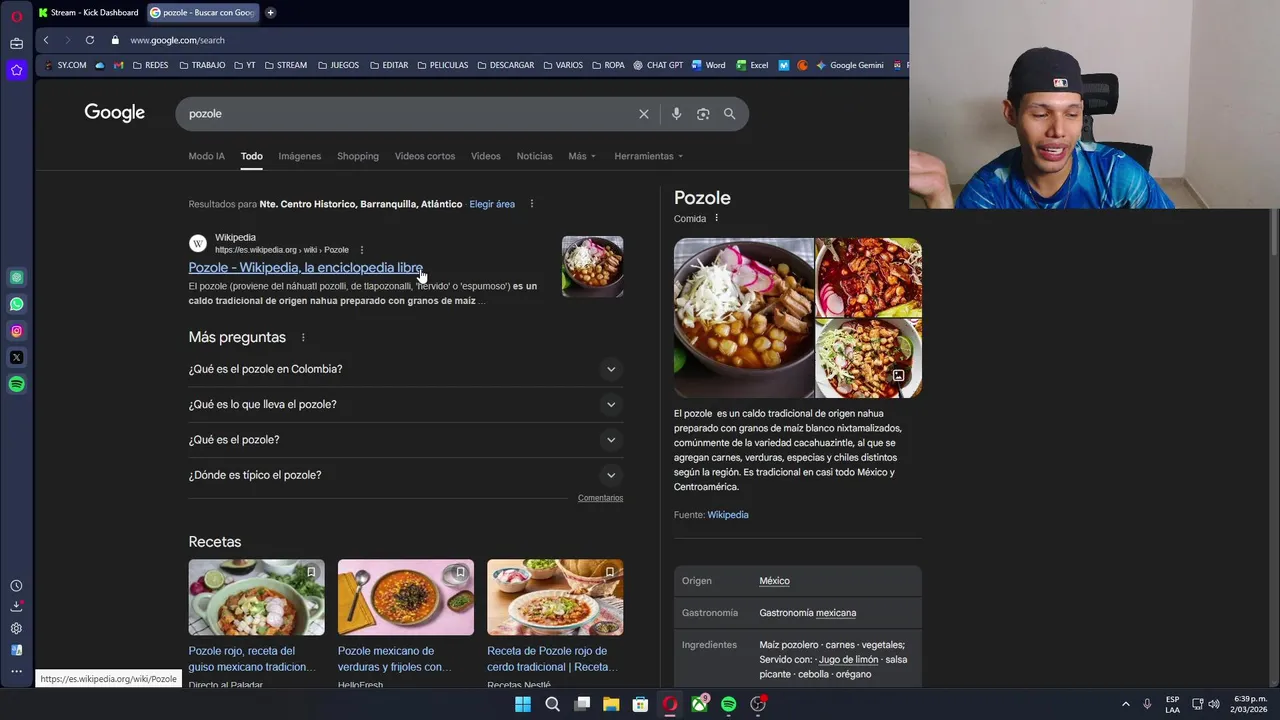
Task: Open options dots beside Comida label
Action: click(x=716, y=218)
